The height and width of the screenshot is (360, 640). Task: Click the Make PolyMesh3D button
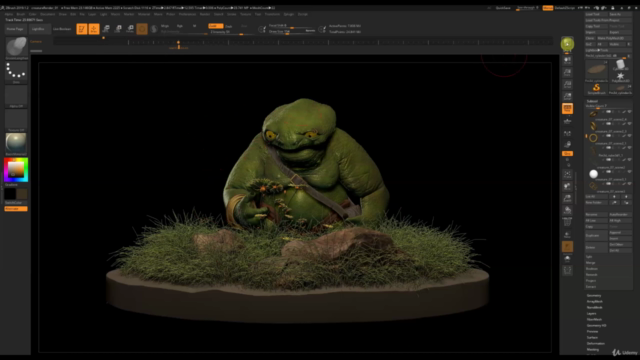(x=614, y=38)
